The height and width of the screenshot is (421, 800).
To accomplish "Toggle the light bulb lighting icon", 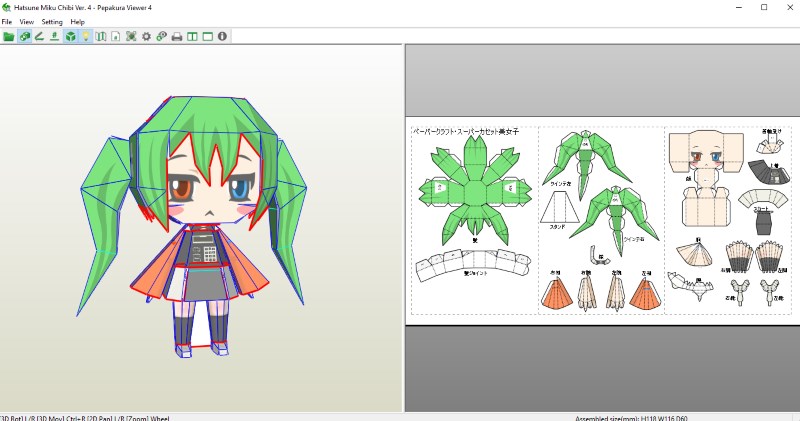I will 86,36.
